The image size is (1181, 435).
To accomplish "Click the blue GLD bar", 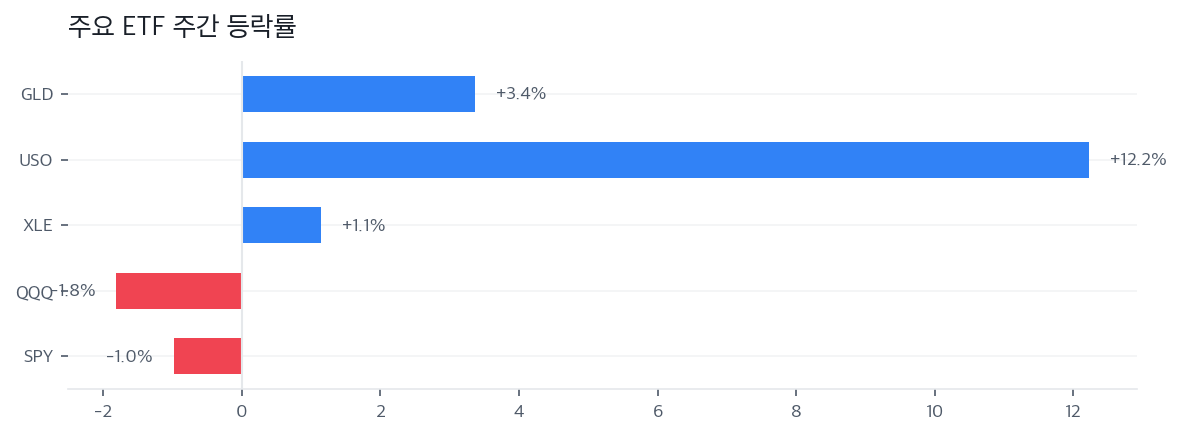I will coord(358,94).
